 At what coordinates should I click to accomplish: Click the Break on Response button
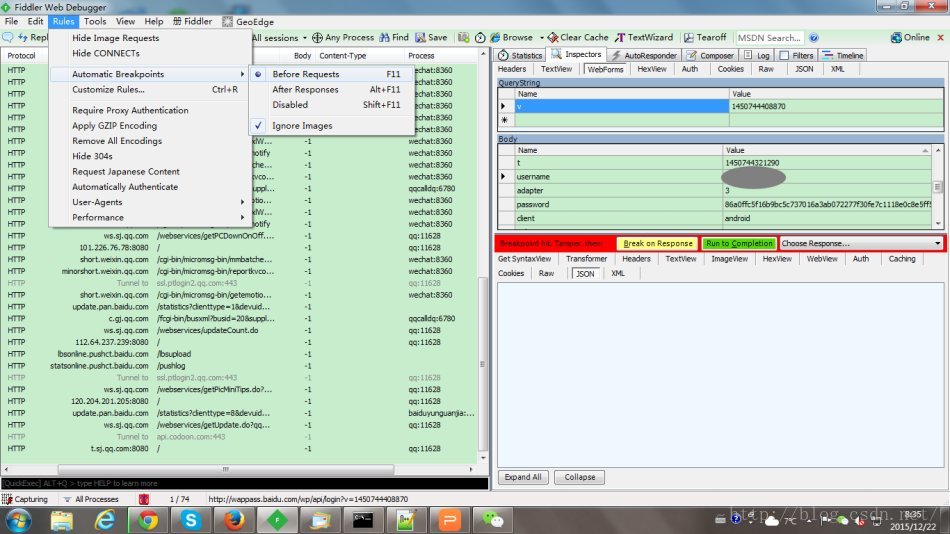coord(657,243)
